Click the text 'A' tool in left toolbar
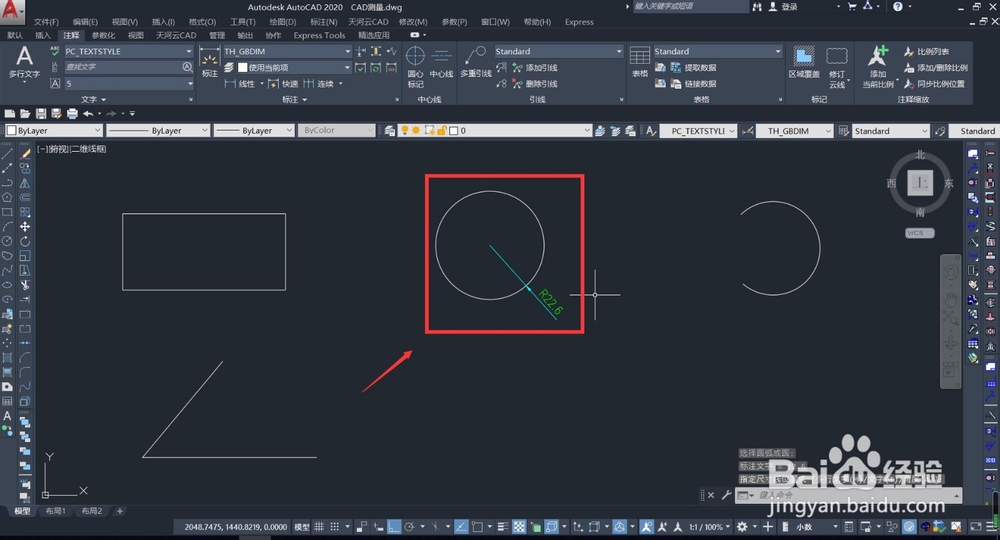 pyautogui.click(x=7, y=416)
